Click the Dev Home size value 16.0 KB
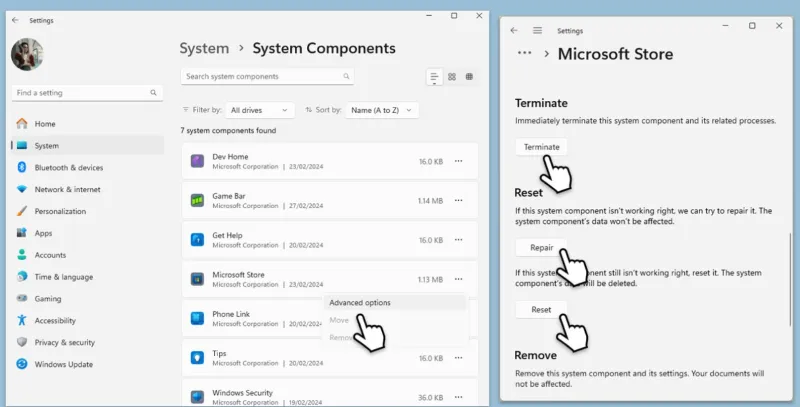This screenshot has width=800, height=407. (431, 162)
